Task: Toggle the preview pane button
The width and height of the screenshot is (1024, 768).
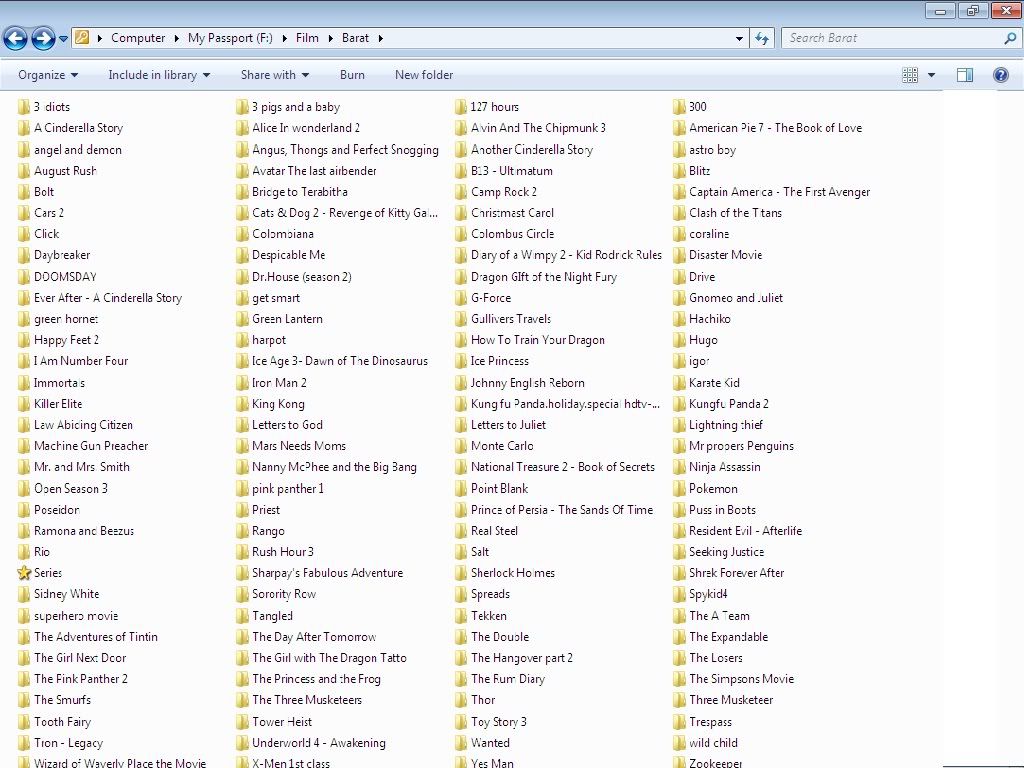Action: pos(965,75)
